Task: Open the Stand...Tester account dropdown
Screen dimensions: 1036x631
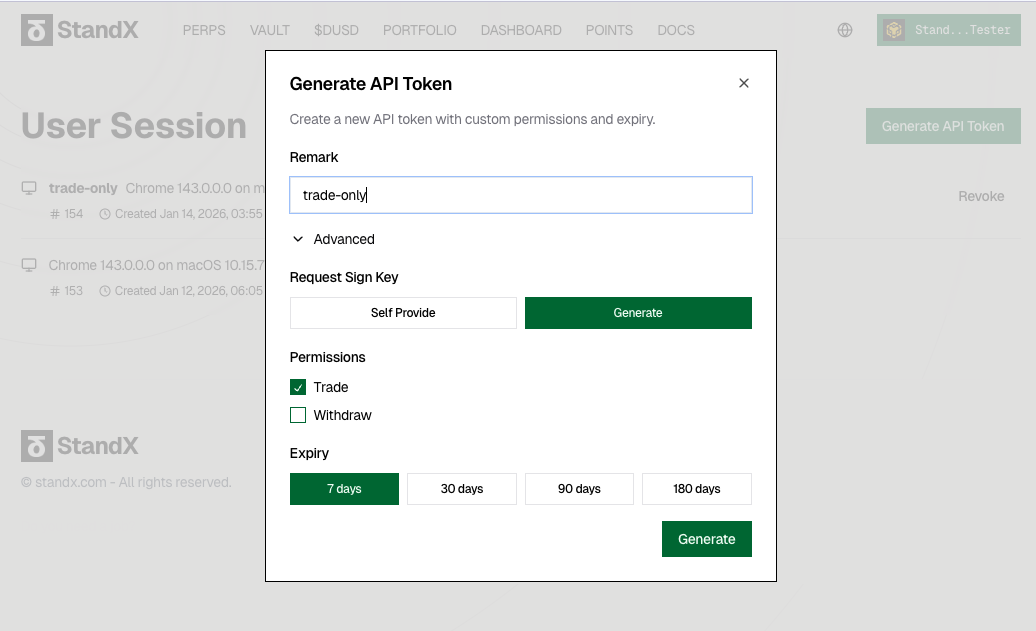Action: pos(948,30)
